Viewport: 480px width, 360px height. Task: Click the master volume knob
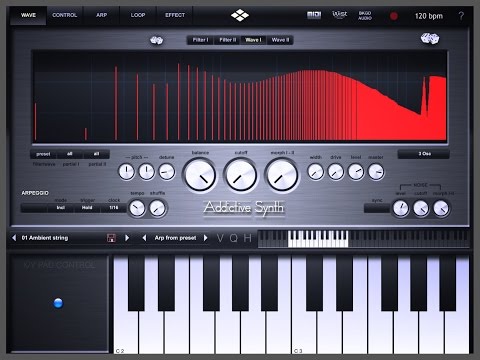376,172
